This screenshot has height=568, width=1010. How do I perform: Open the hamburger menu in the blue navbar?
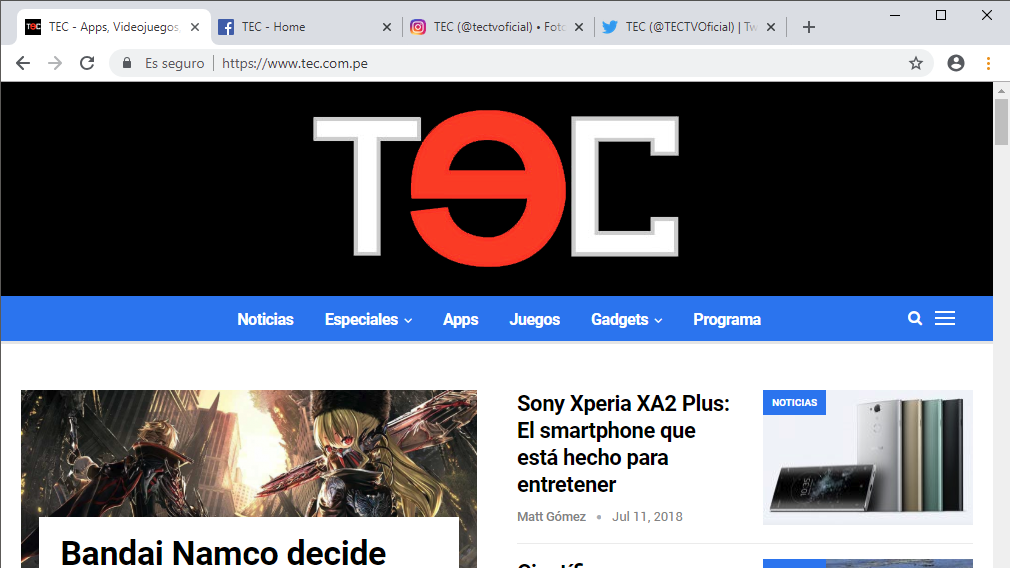pyautogui.click(x=945, y=319)
